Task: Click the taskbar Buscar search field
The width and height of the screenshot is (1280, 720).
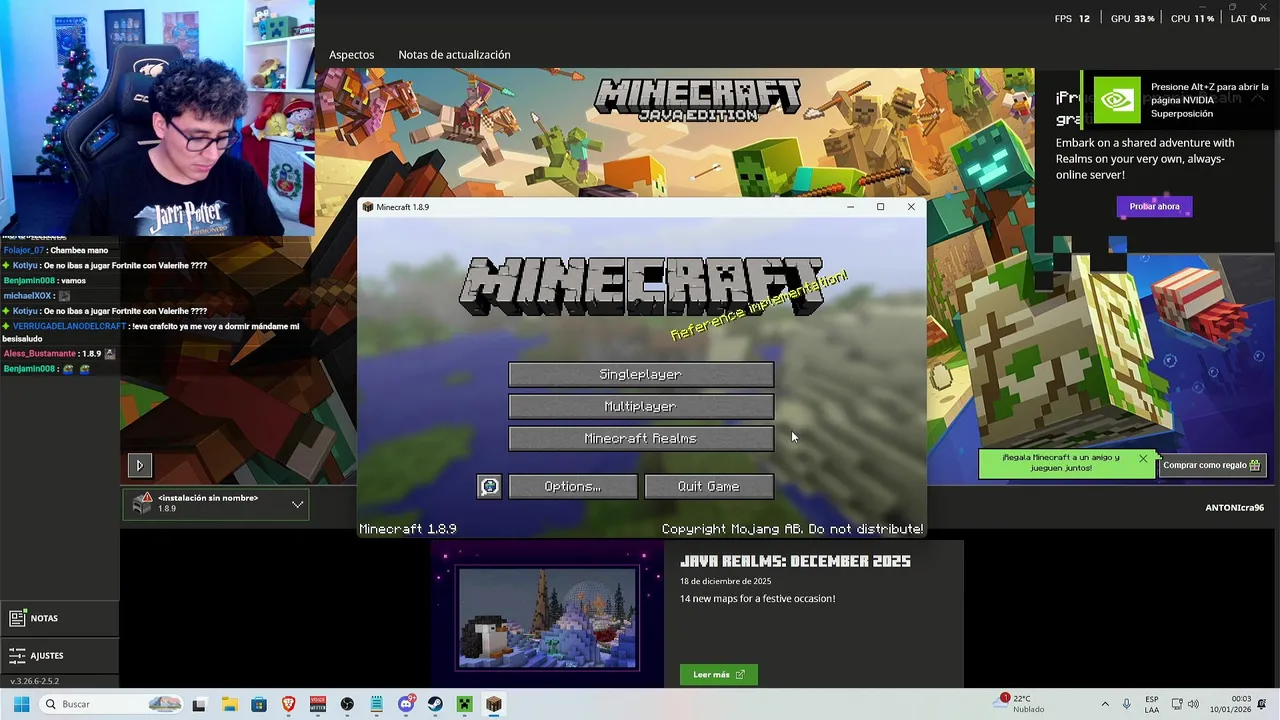Action: (112, 704)
